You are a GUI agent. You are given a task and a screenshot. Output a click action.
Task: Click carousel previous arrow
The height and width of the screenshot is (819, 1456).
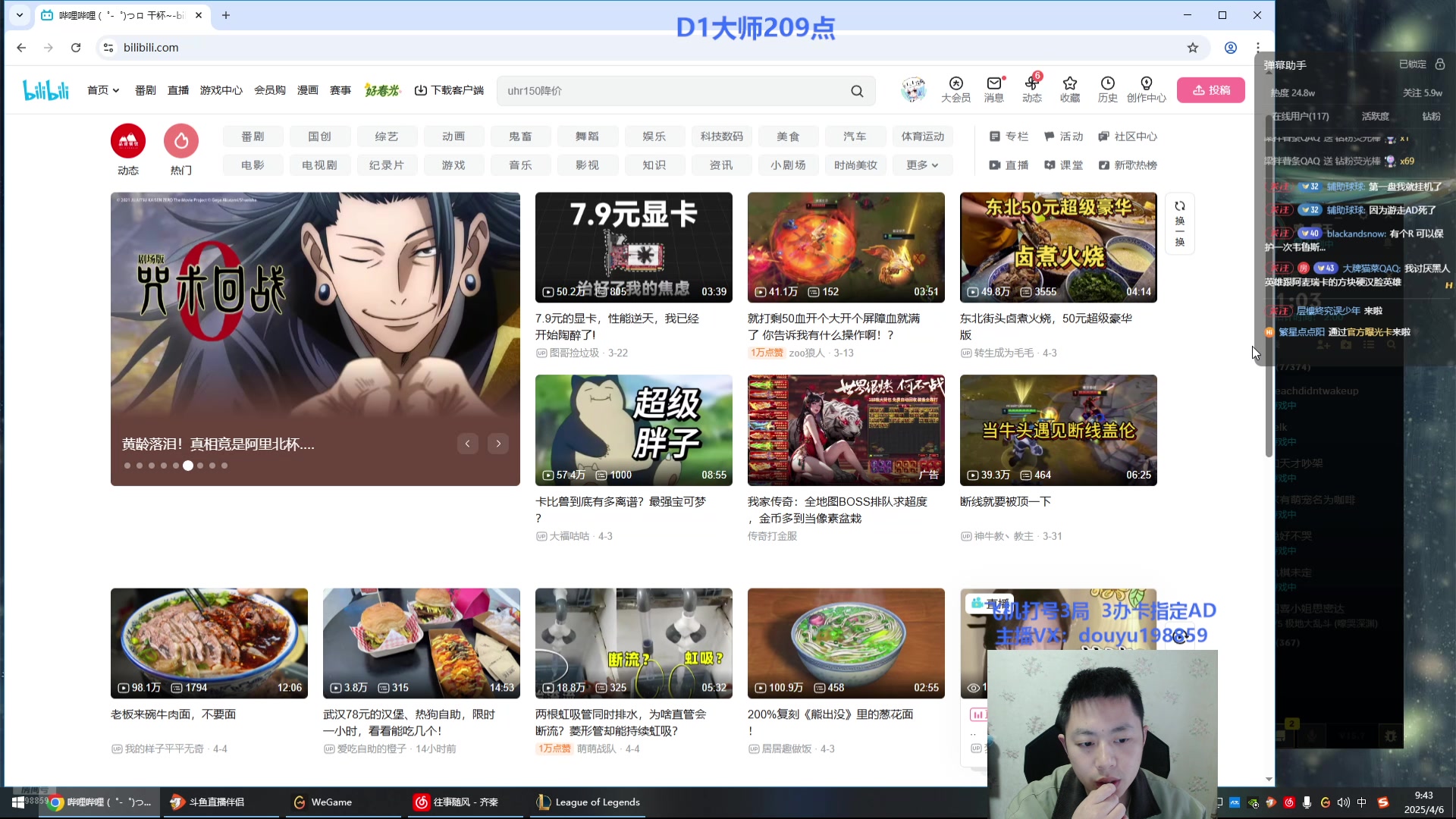(468, 444)
